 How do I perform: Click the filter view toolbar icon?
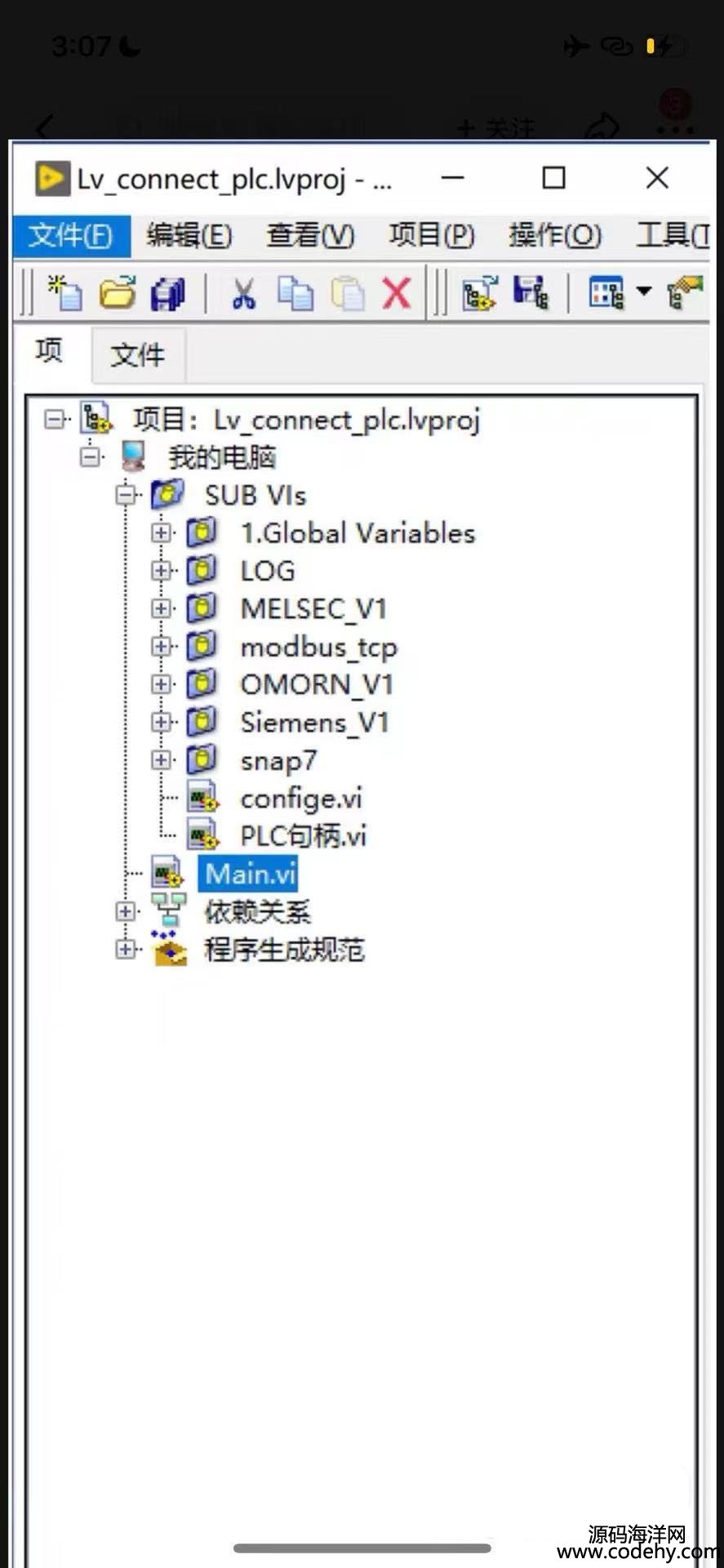coord(606,292)
